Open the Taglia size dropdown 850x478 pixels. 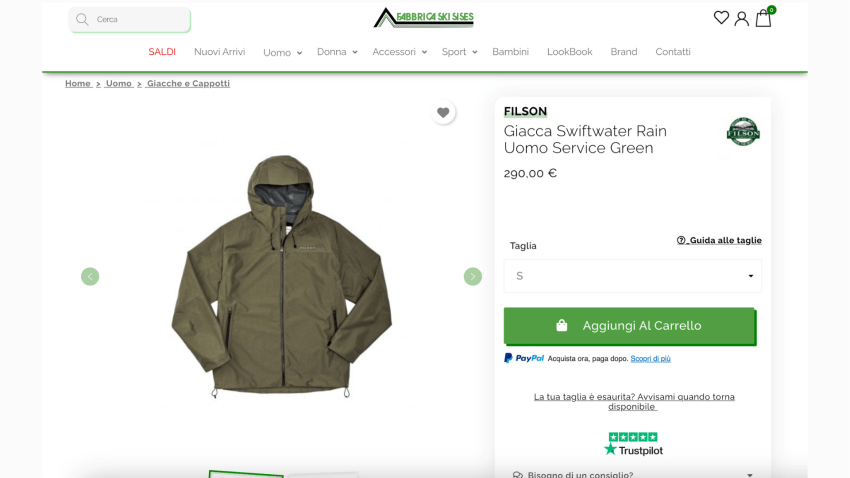pos(633,276)
